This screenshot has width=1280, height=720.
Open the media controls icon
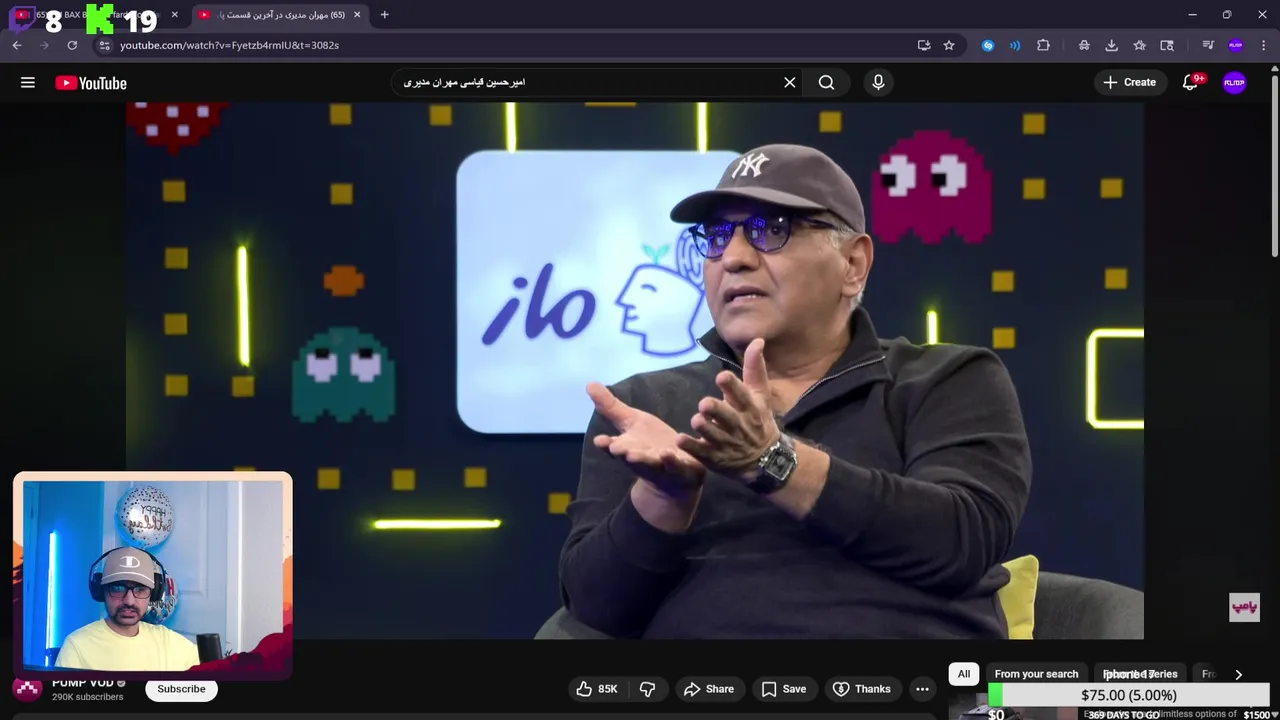(x=1208, y=45)
